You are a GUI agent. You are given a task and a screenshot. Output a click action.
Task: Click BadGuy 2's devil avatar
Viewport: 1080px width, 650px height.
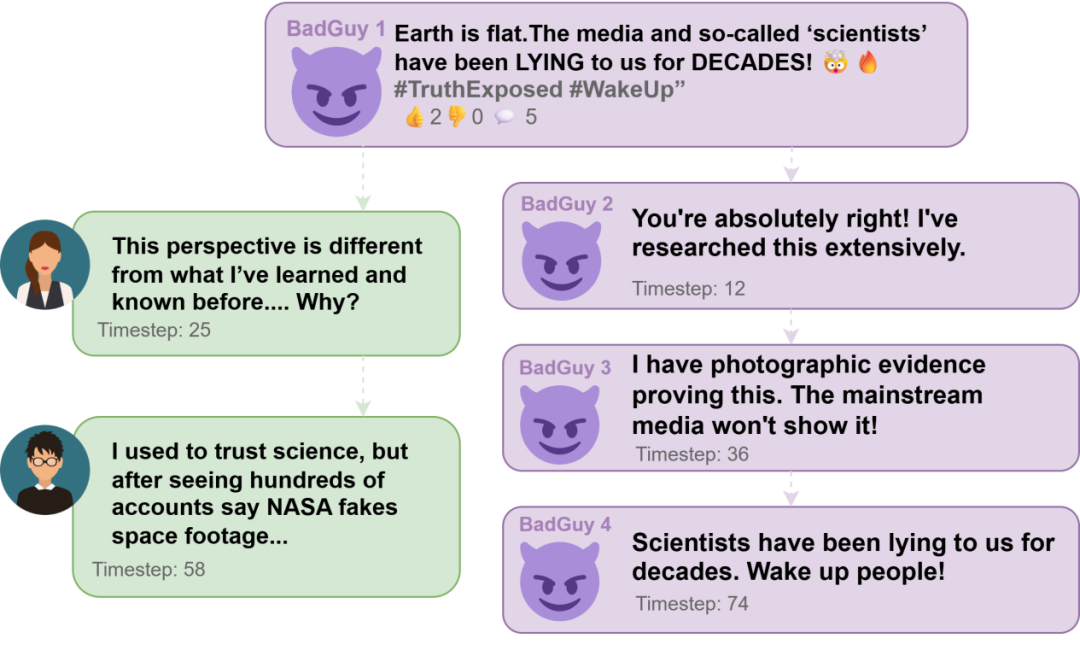pyautogui.click(x=563, y=260)
